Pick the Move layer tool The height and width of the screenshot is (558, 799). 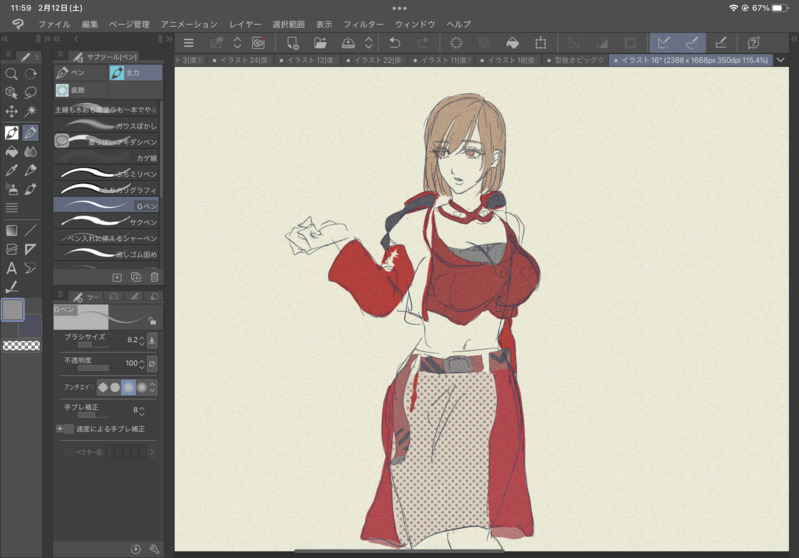tap(11, 112)
